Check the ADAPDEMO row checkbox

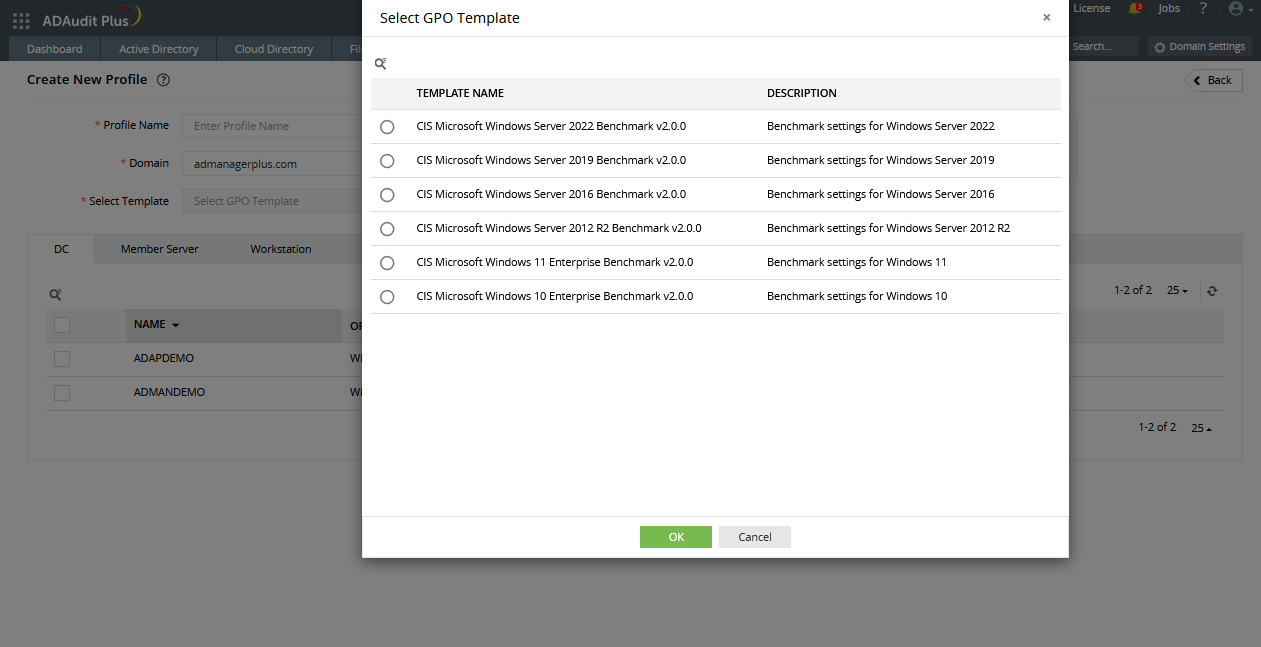click(61, 358)
